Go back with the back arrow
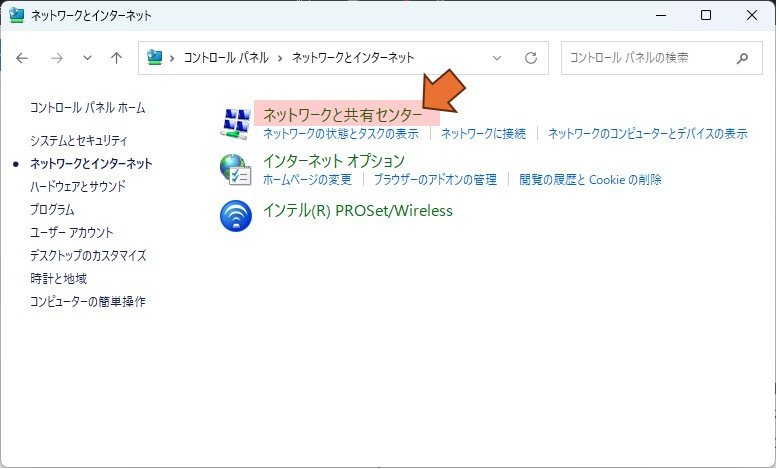 pyautogui.click(x=23, y=58)
